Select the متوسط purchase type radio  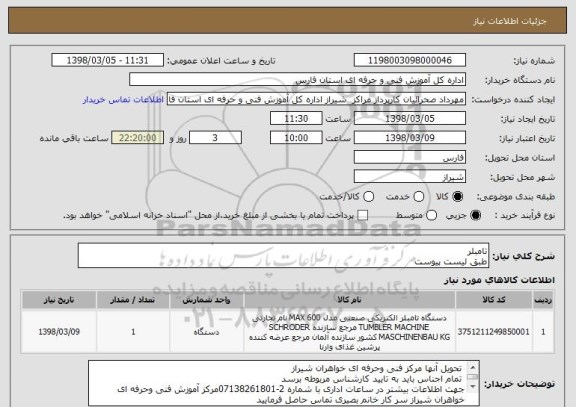tap(431, 215)
